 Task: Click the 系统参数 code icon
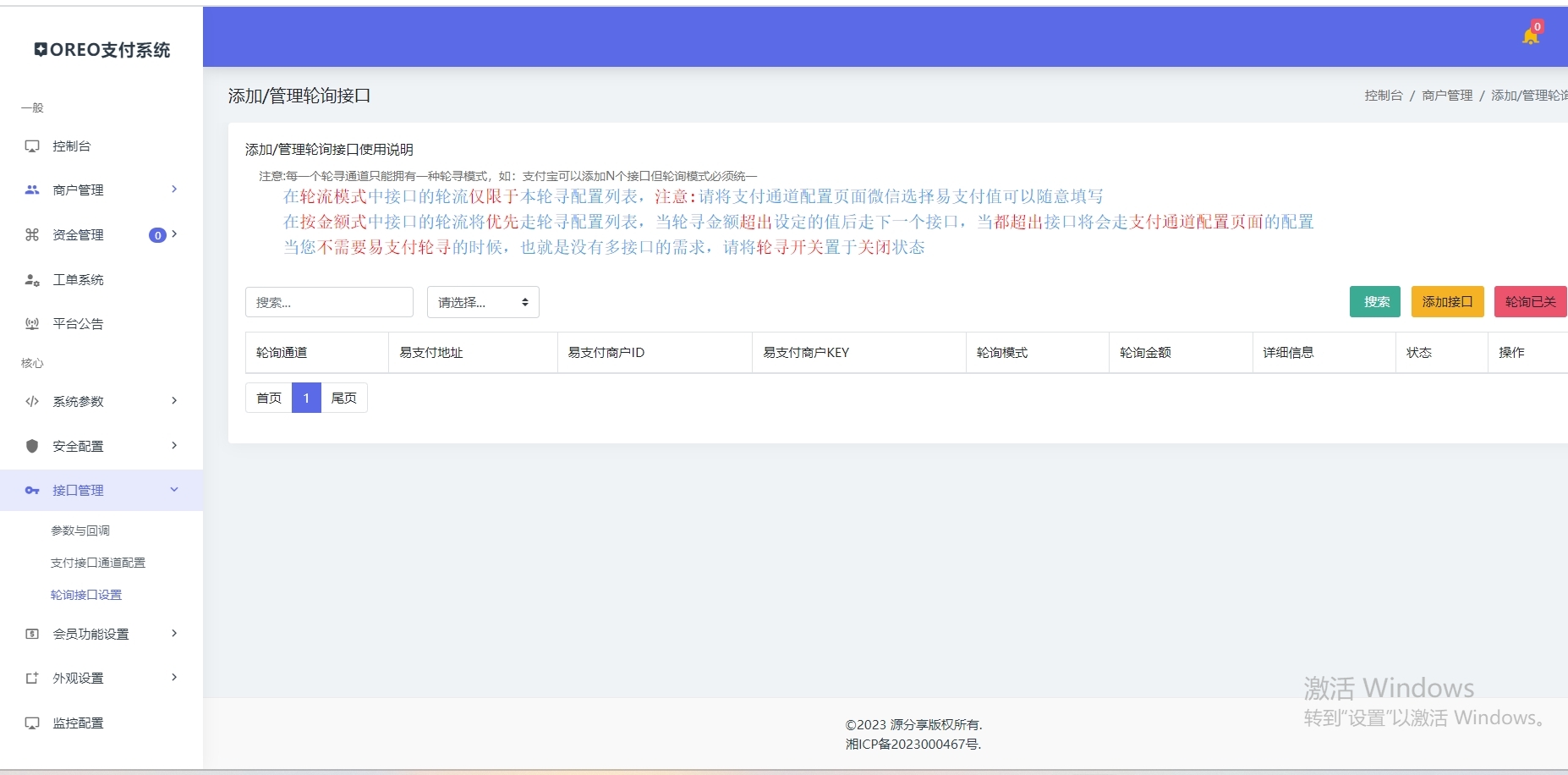[x=32, y=402]
